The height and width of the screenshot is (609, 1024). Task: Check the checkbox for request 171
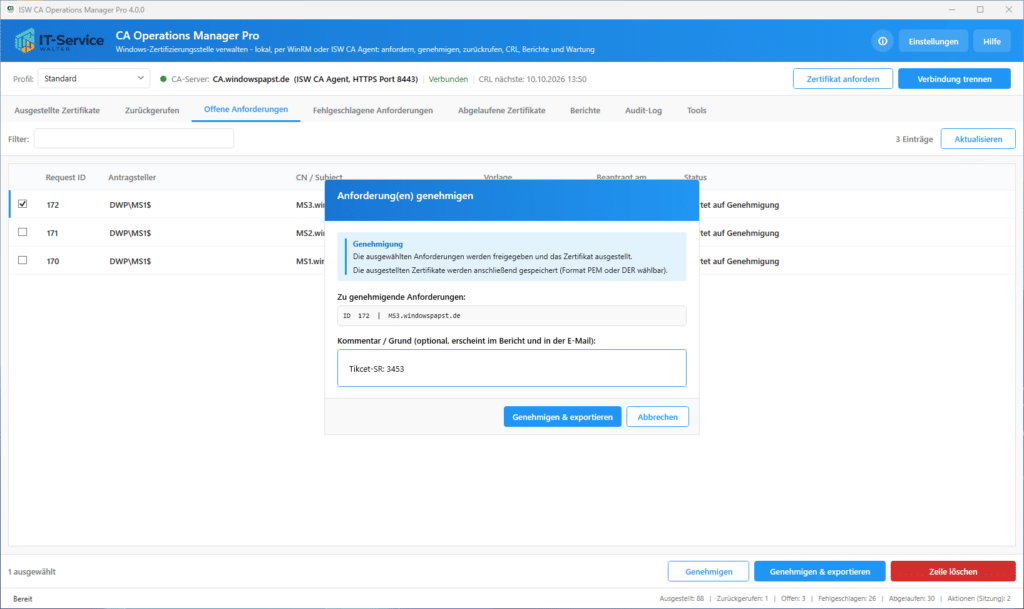pos(23,232)
